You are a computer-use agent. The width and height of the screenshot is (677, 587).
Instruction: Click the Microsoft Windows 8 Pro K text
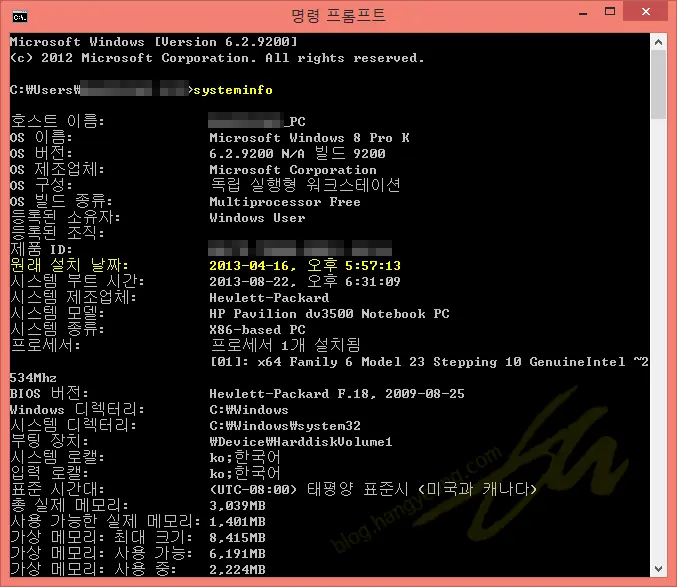click(x=309, y=138)
